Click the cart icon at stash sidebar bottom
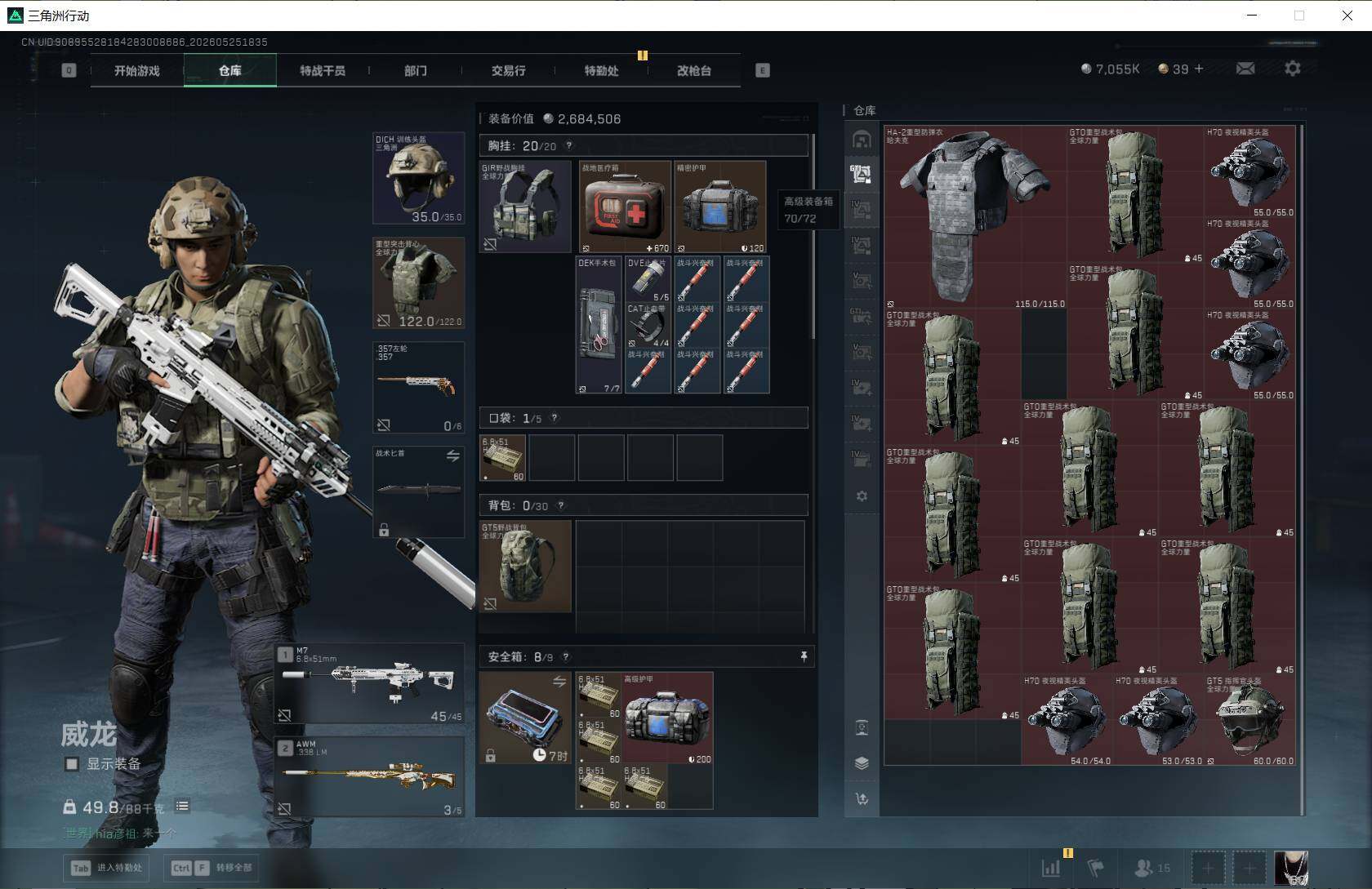Screen dimensions: 1372x889 point(862,799)
